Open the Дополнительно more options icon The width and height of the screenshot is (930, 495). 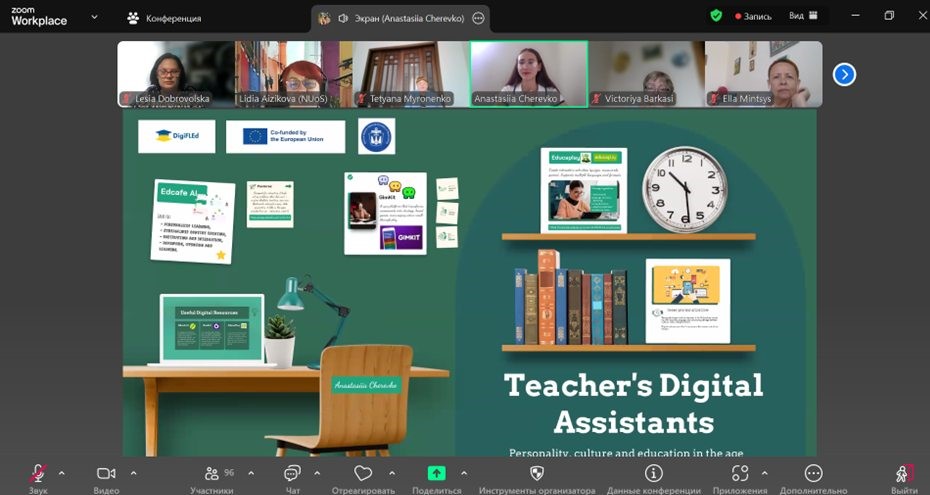click(x=813, y=474)
